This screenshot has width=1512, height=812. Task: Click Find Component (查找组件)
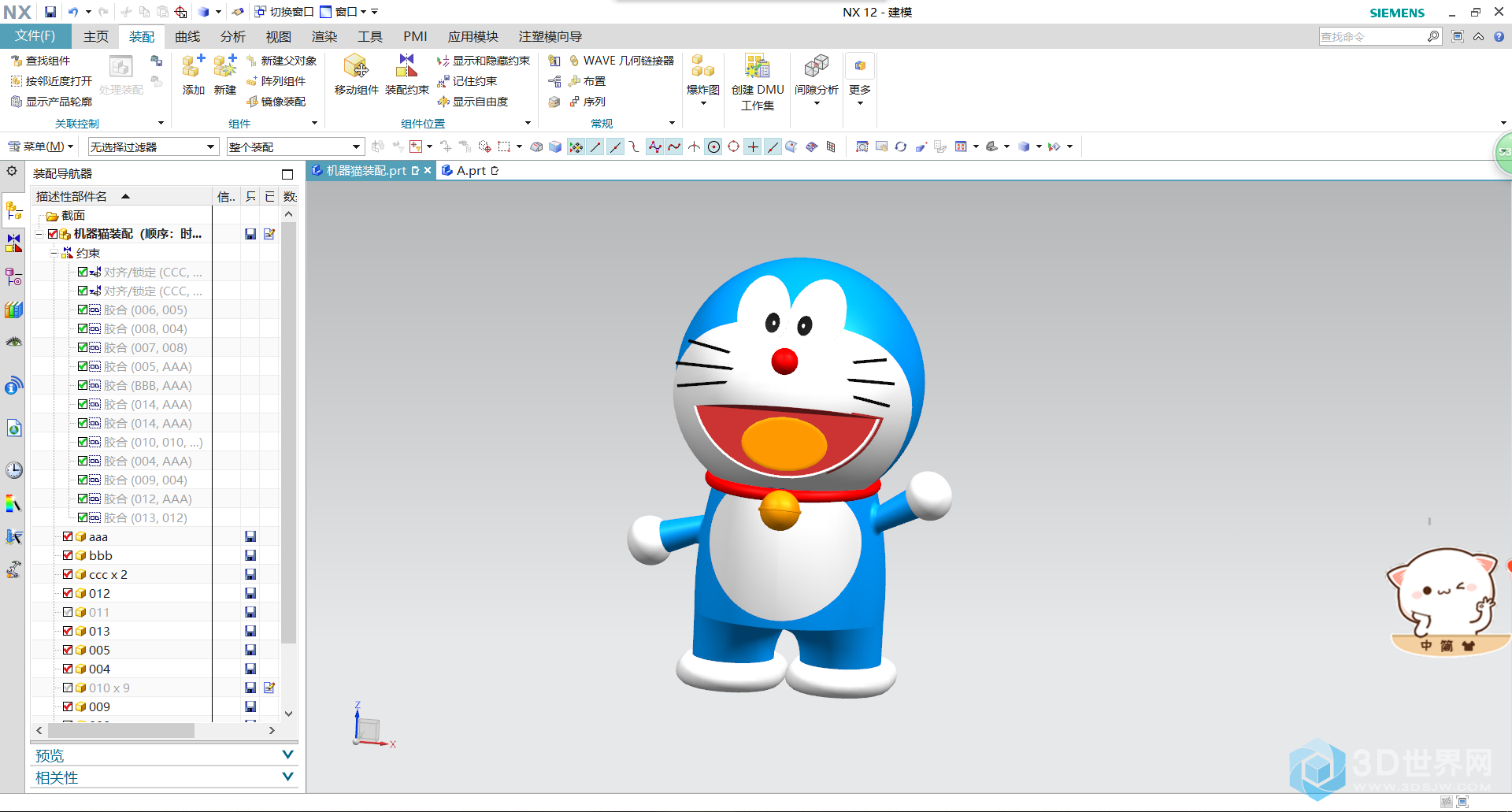click(x=41, y=61)
